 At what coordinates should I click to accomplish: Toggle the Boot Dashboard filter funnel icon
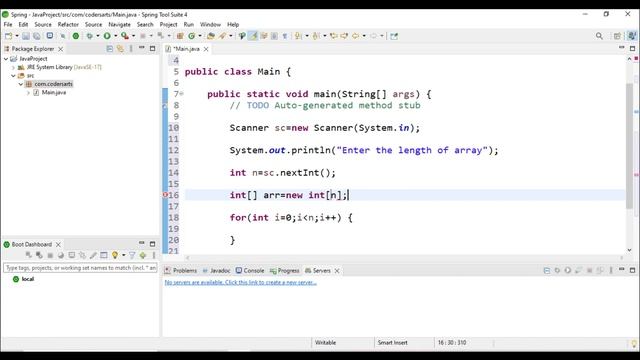[132, 255]
